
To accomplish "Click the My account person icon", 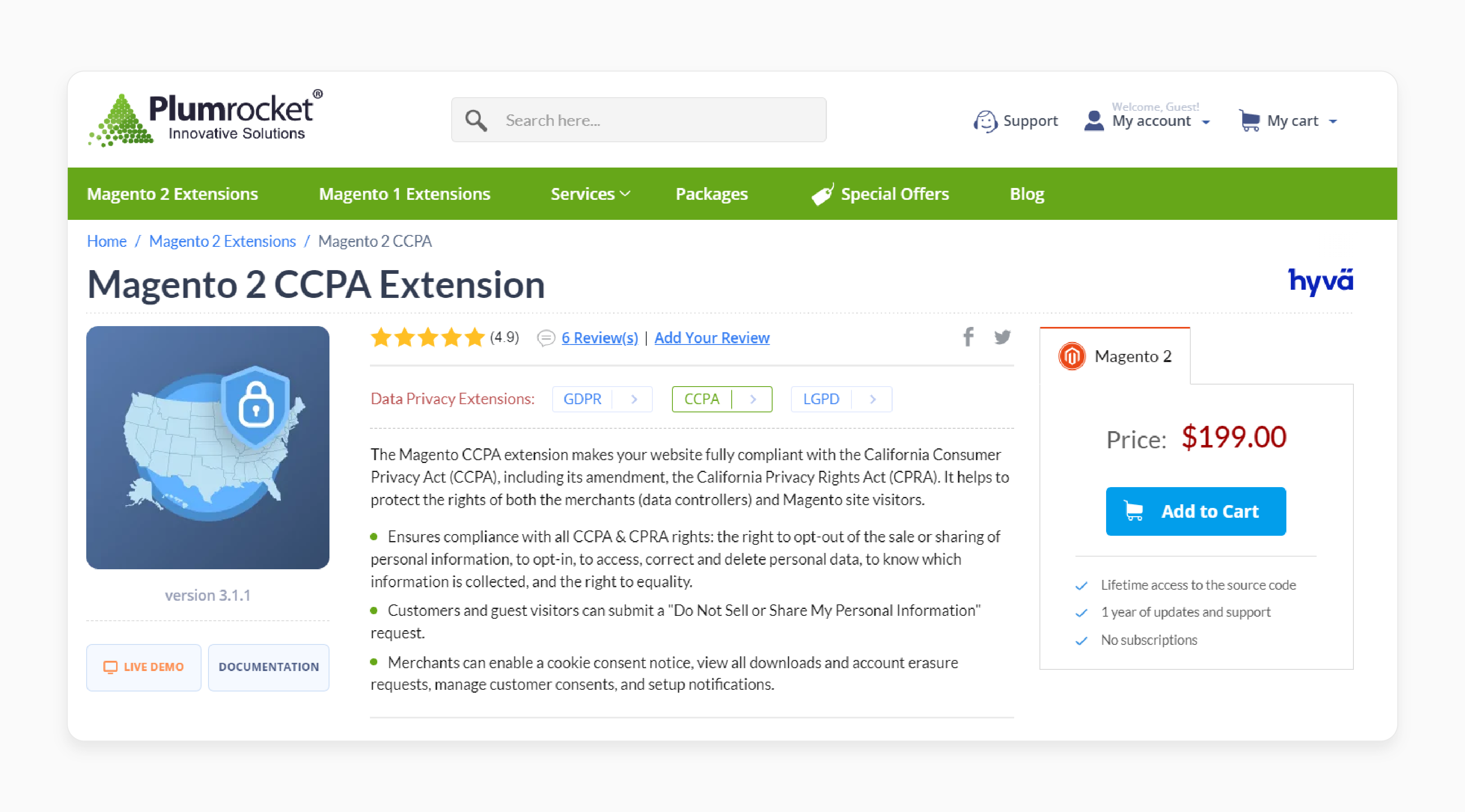I will pos(1093,121).
